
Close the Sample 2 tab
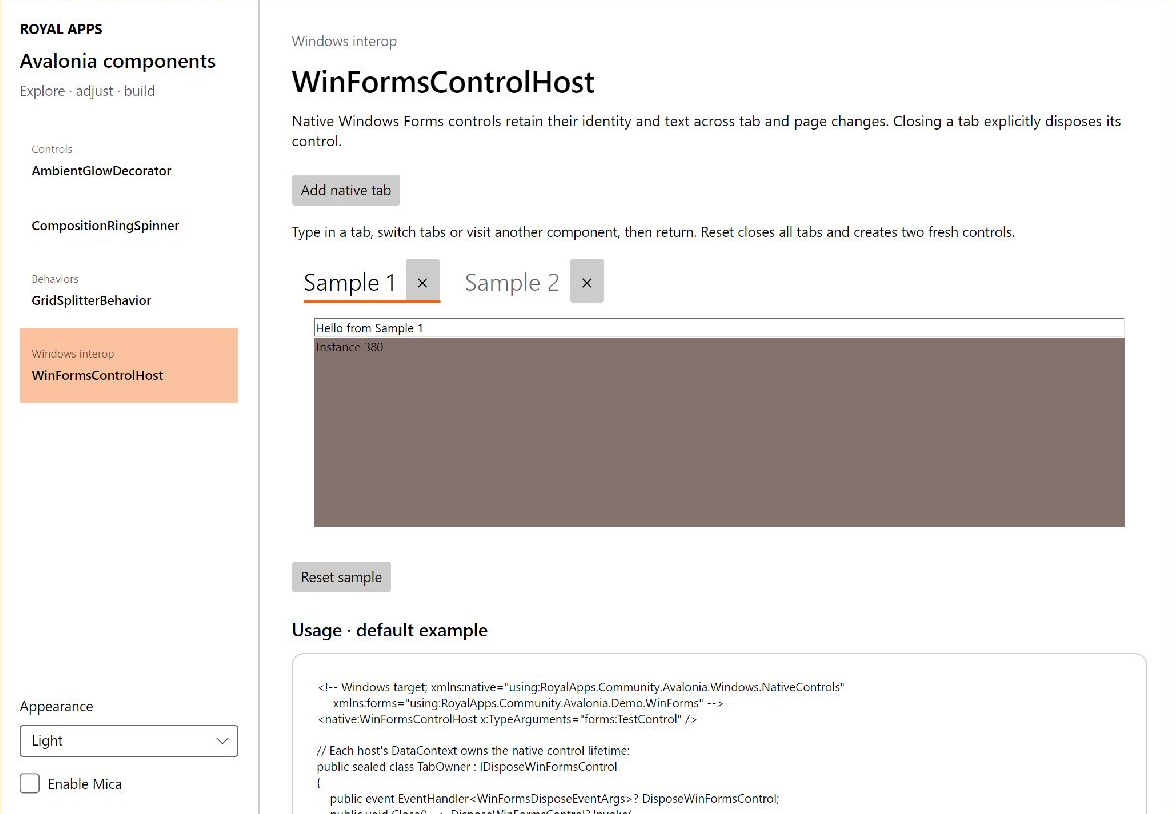587,282
